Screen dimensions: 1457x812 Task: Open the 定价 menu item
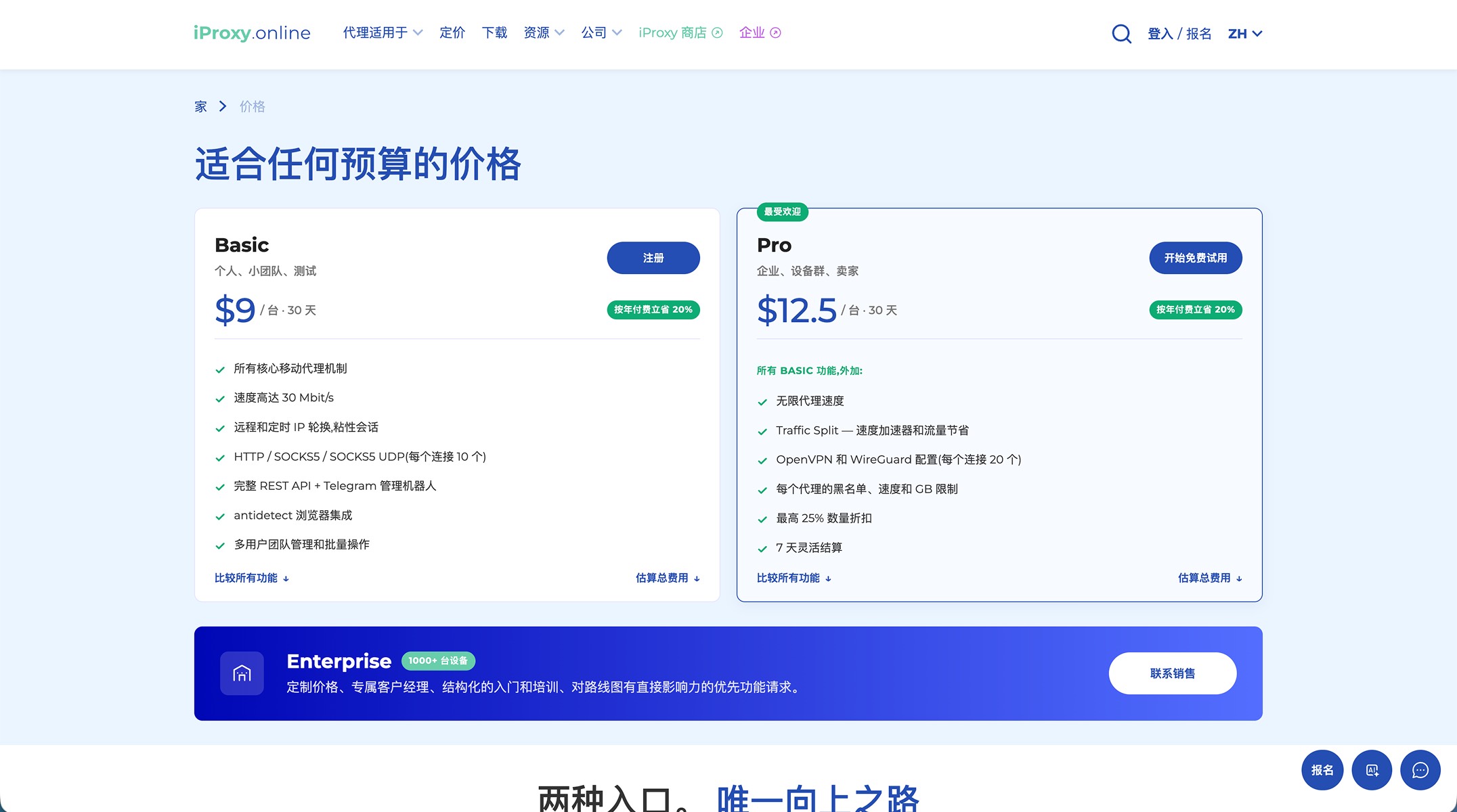click(452, 32)
